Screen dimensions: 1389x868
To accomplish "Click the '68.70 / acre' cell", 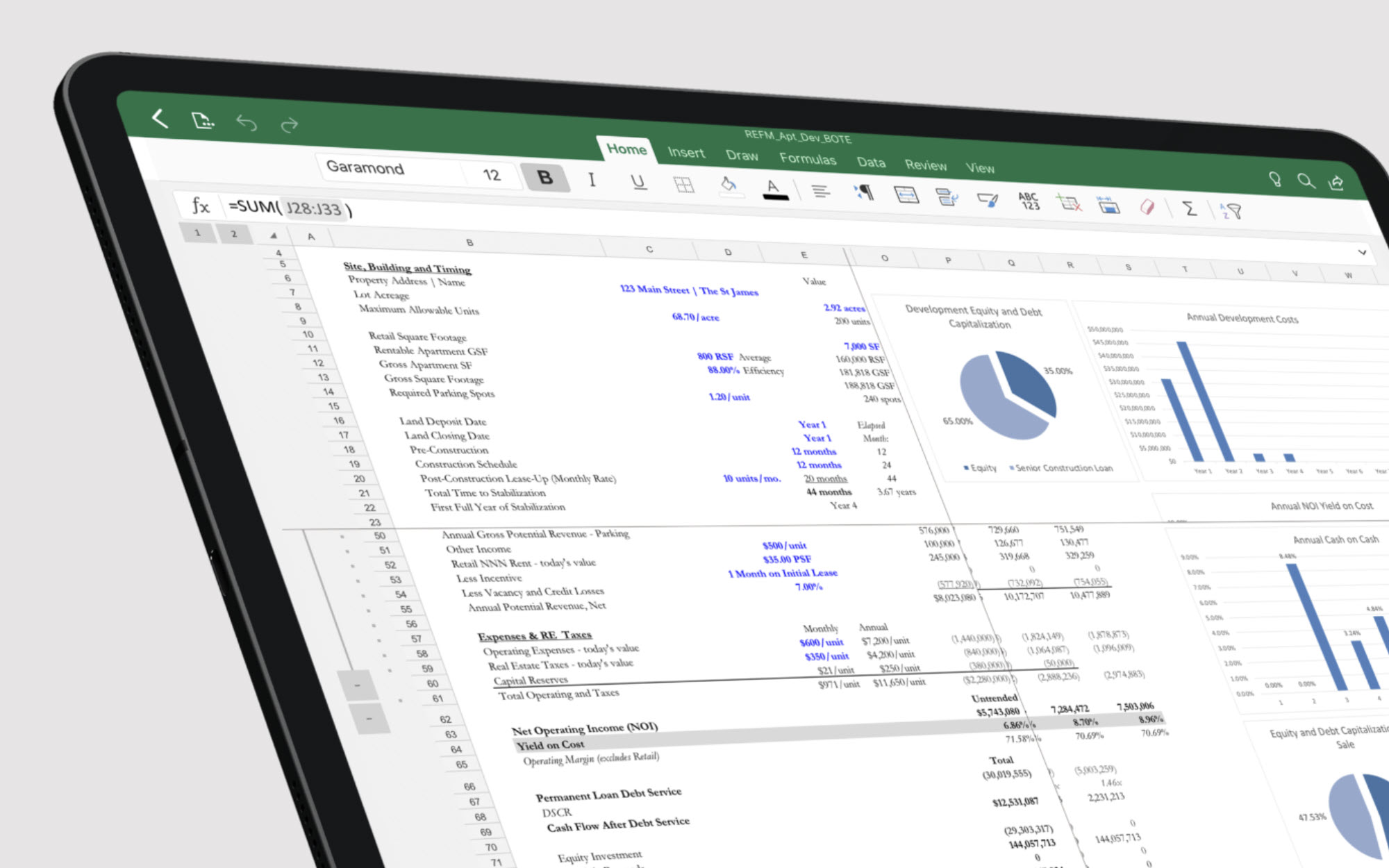I will pos(695,317).
